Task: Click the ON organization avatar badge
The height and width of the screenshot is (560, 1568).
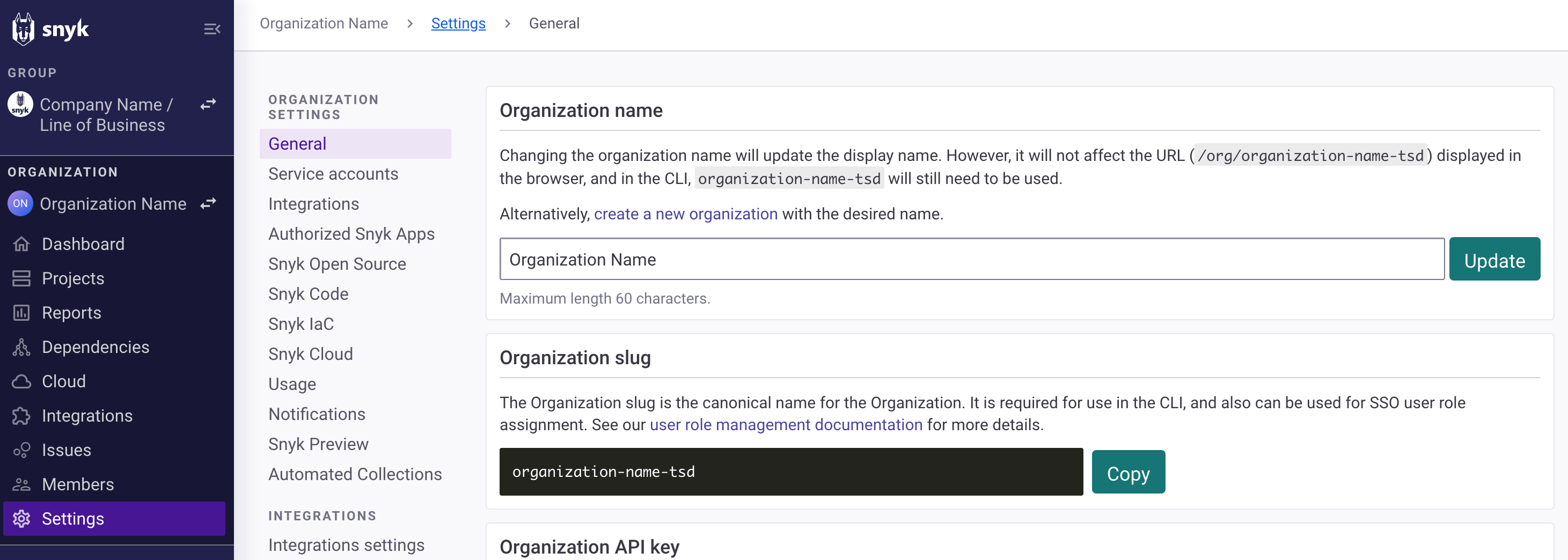Action: click(20, 203)
